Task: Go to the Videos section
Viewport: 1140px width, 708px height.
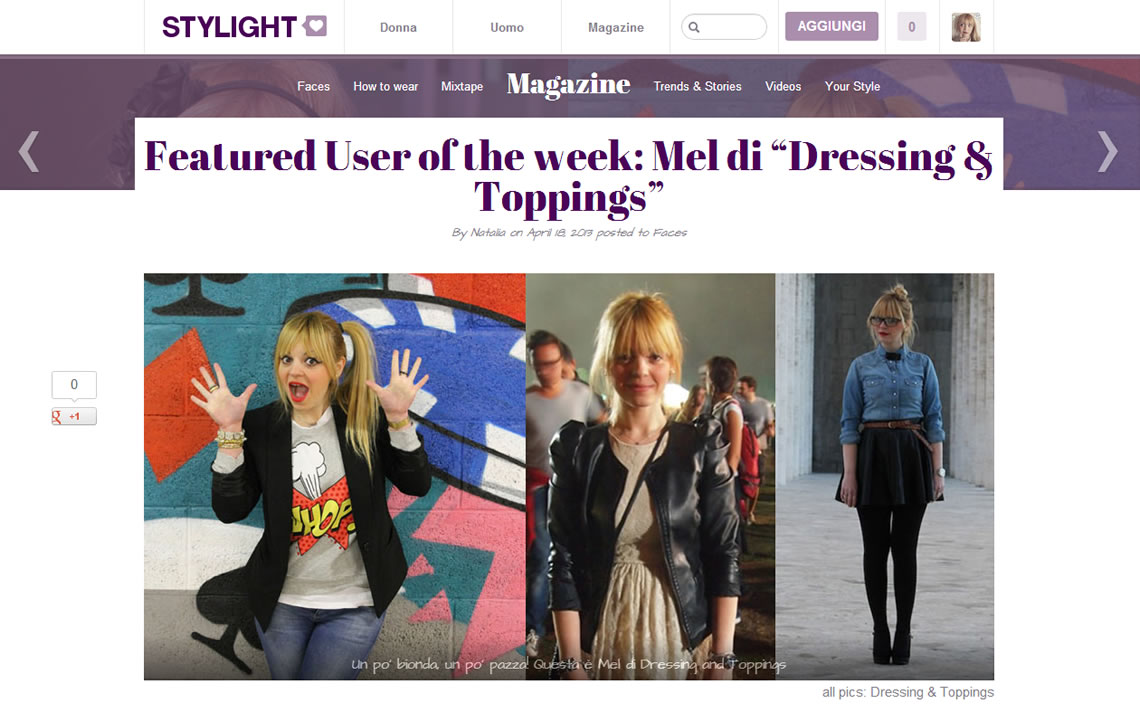Action: (783, 87)
